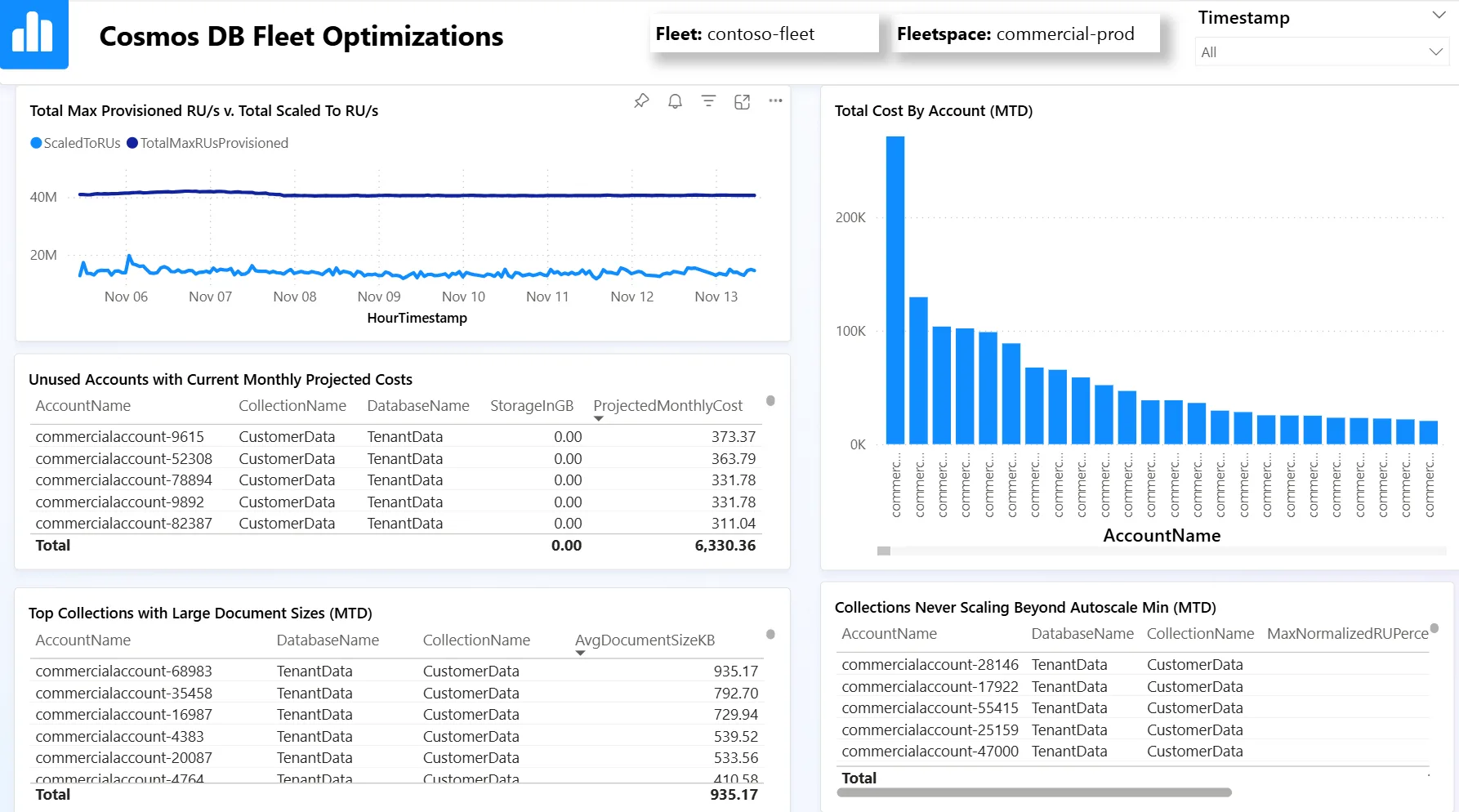Viewport: 1459px width, 812px height.
Task: Open more options ellipsis on RU/s chart
Action: [x=775, y=101]
